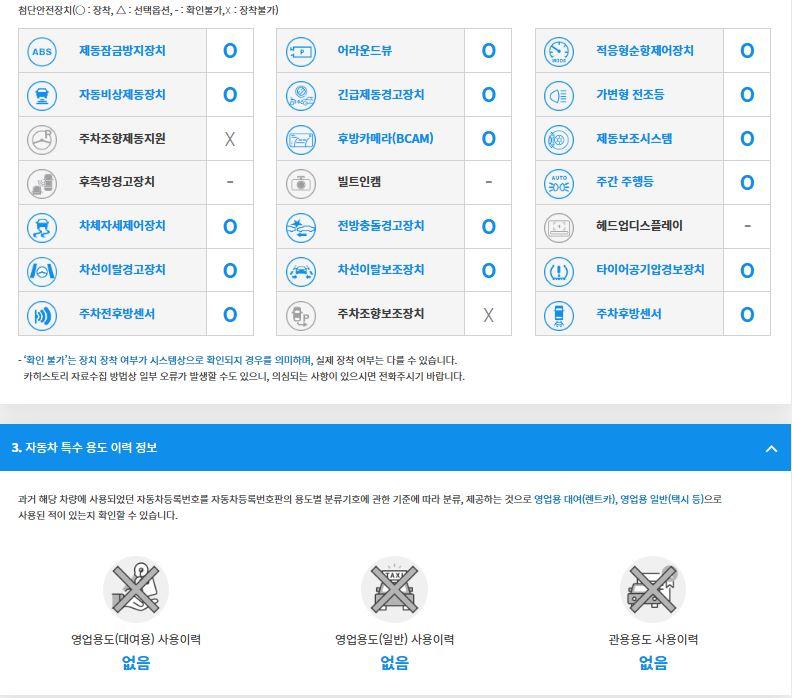Screen dimensions: 792x698
Task: Click the 영업용도(일반) taxi icon
Action: point(394,589)
